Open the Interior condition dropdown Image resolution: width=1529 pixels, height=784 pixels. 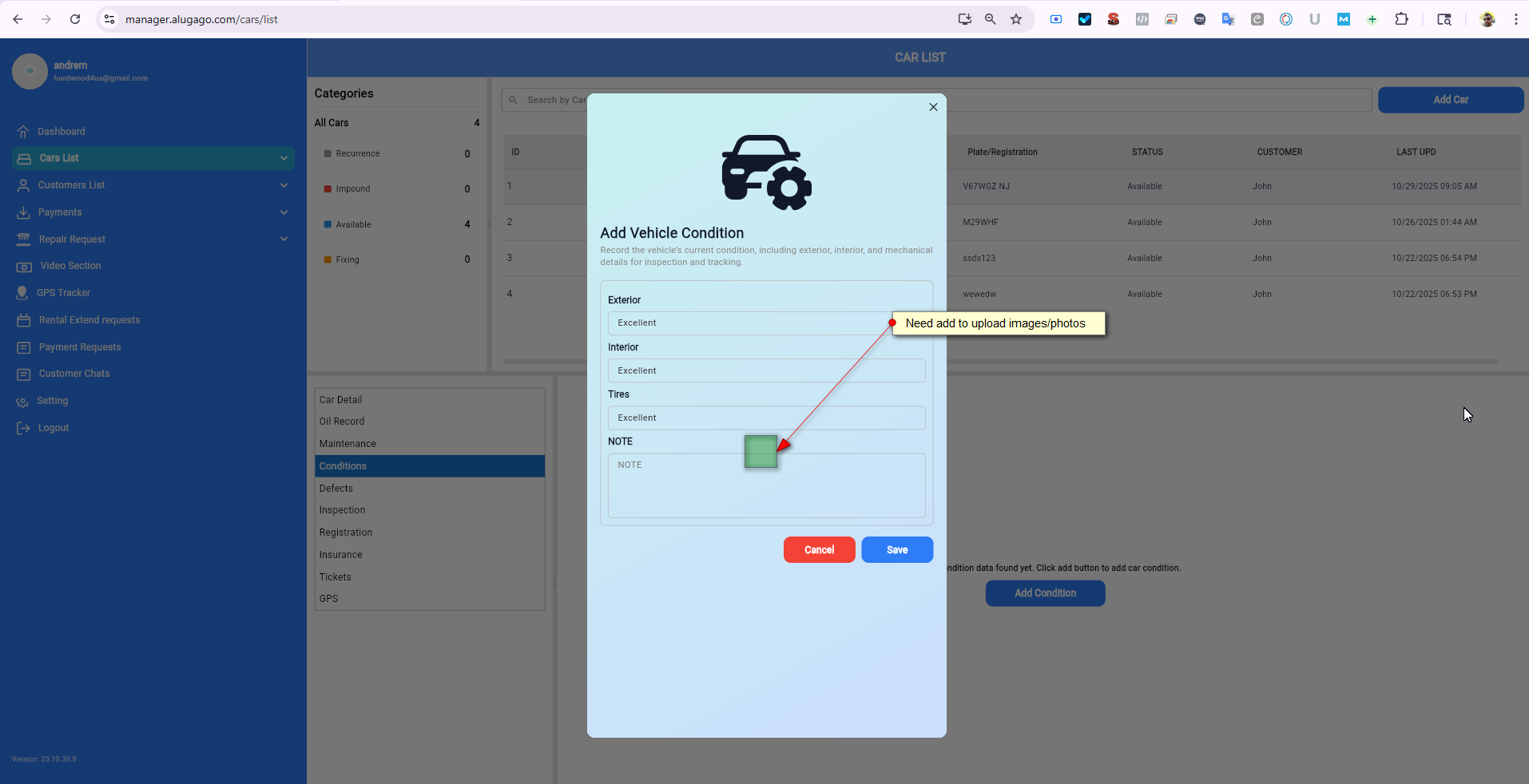766,370
